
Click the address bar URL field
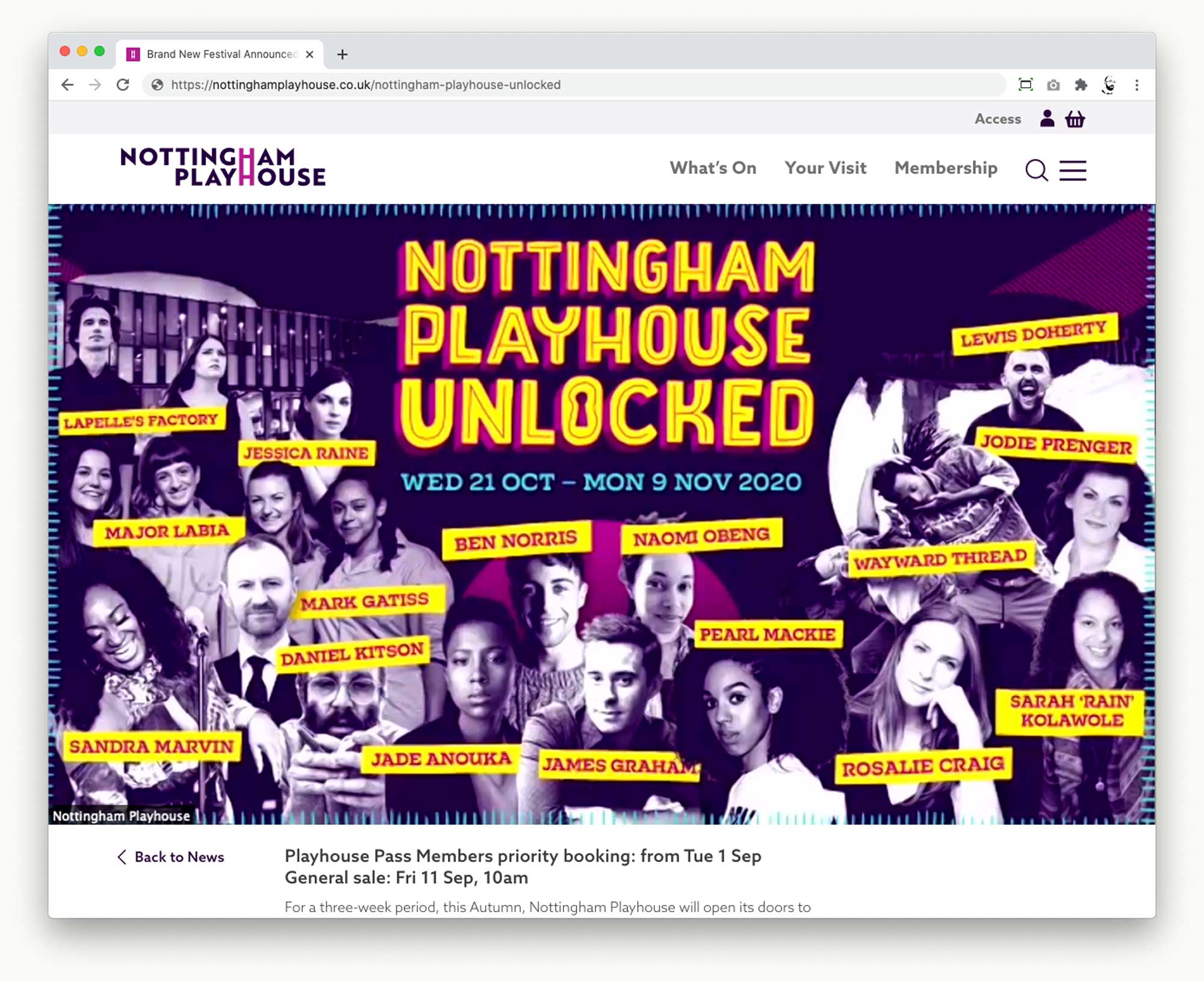[574, 85]
